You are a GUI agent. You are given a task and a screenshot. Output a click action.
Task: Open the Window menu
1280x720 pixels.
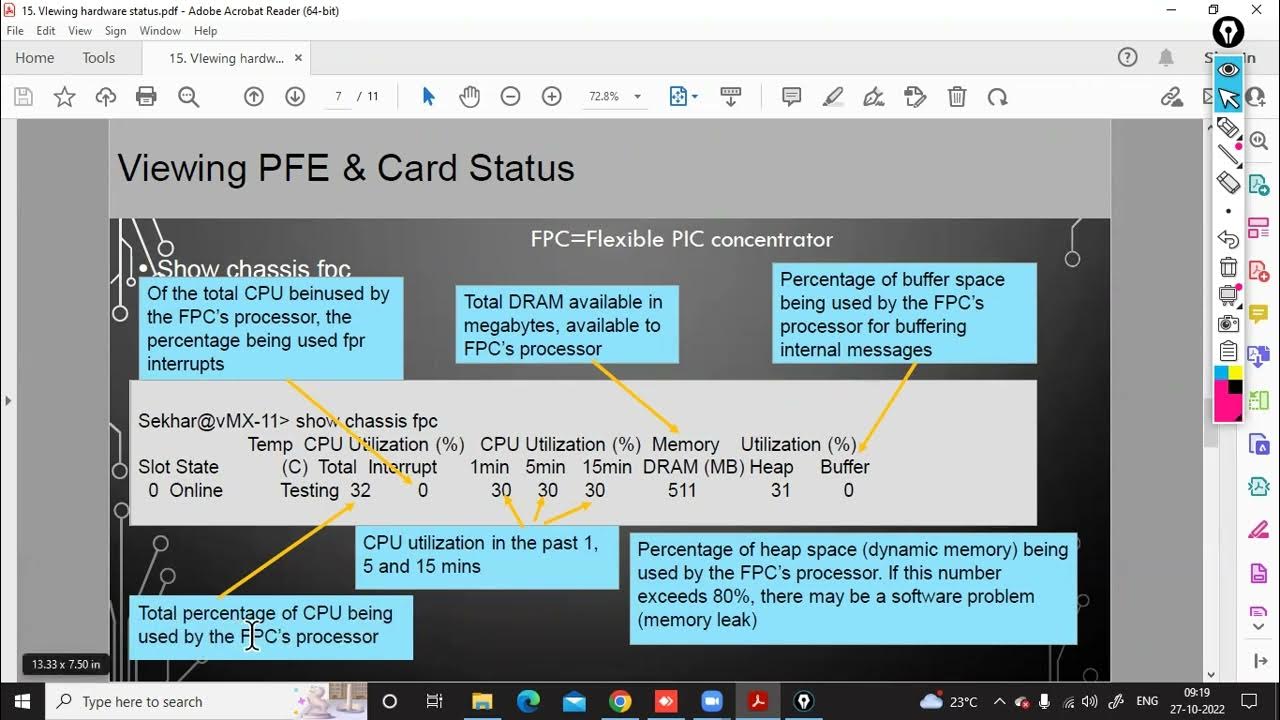(x=160, y=31)
